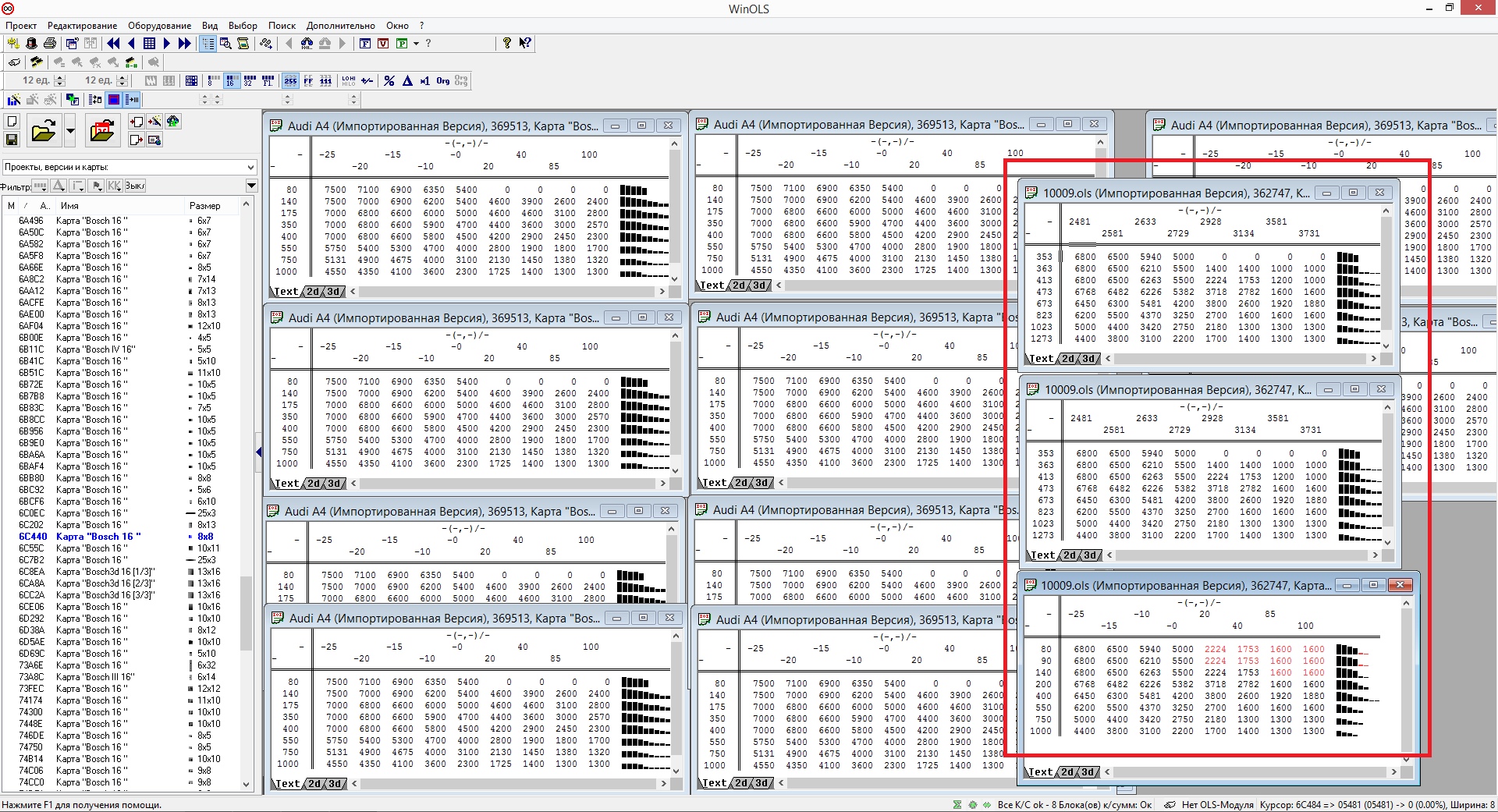Image resolution: width=1498 pixels, height=812 pixels.
Task: Open the Оборудование menu
Action: click(x=159, y=26)
